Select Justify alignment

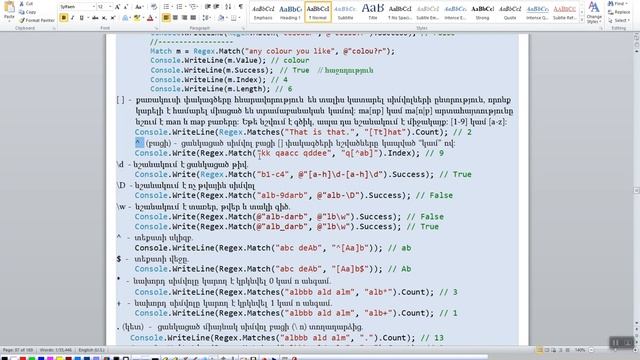(x=193, y=18)
